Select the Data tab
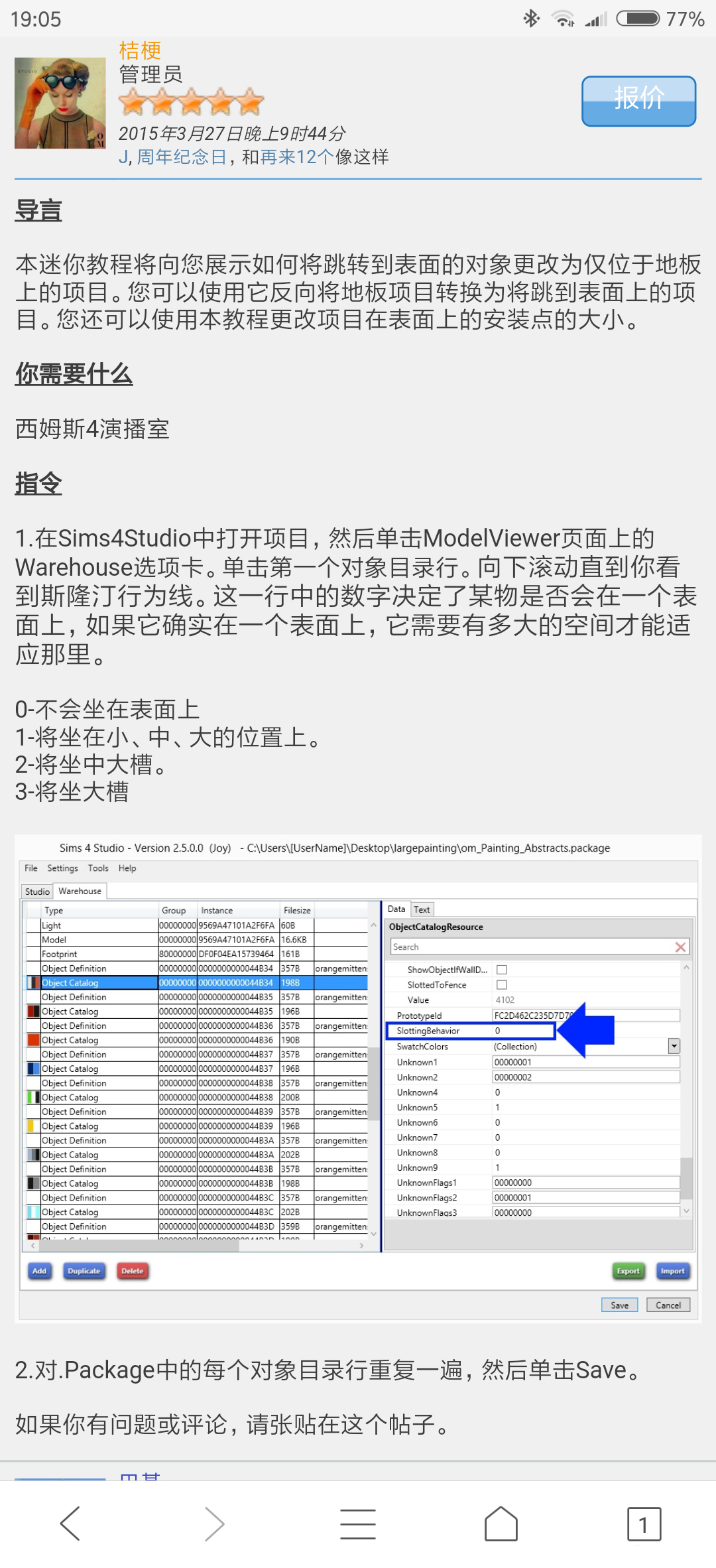The image size is (716, 1568). pos(396,909)
